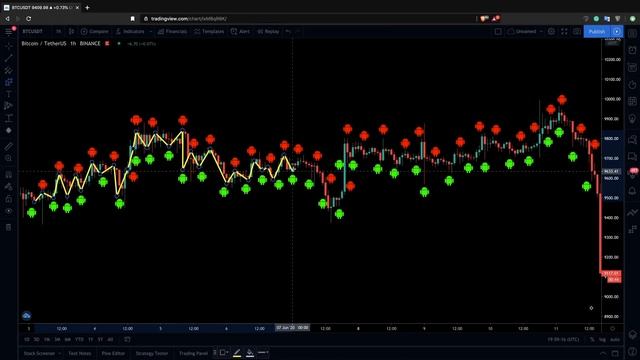Open chart settings gear in top toolbar
The height and width of the screenshot is (360, 640).
pos(551,31)
